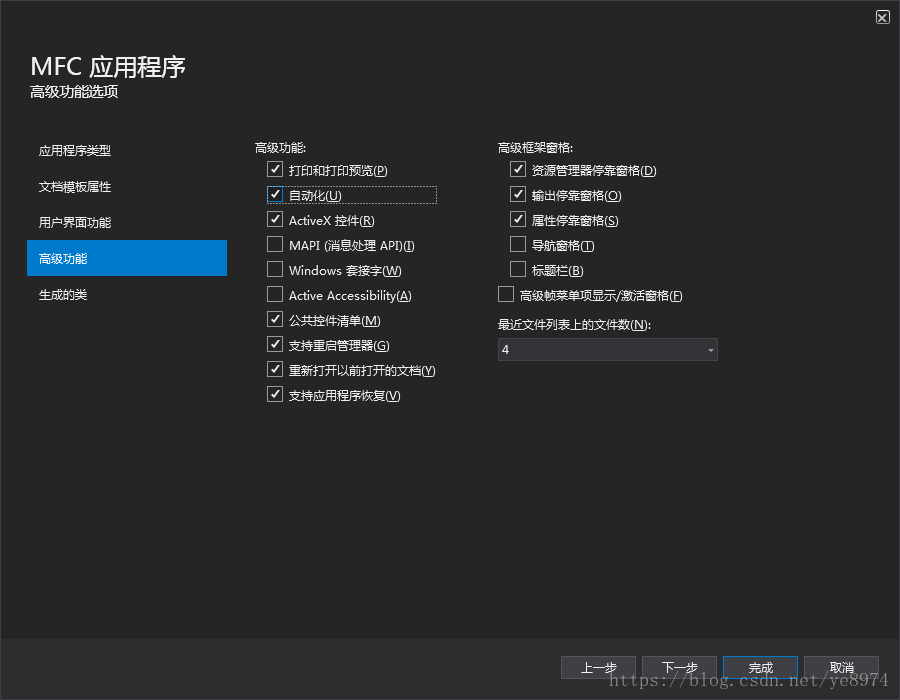Close the MFC wizard dialog

882,17
